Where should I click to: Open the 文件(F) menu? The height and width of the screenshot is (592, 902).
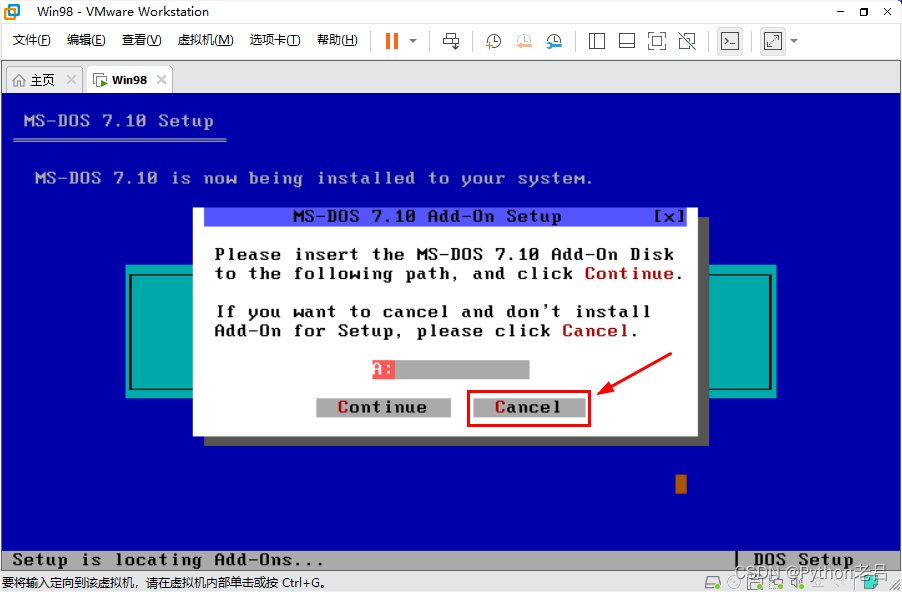pos(32,40)
